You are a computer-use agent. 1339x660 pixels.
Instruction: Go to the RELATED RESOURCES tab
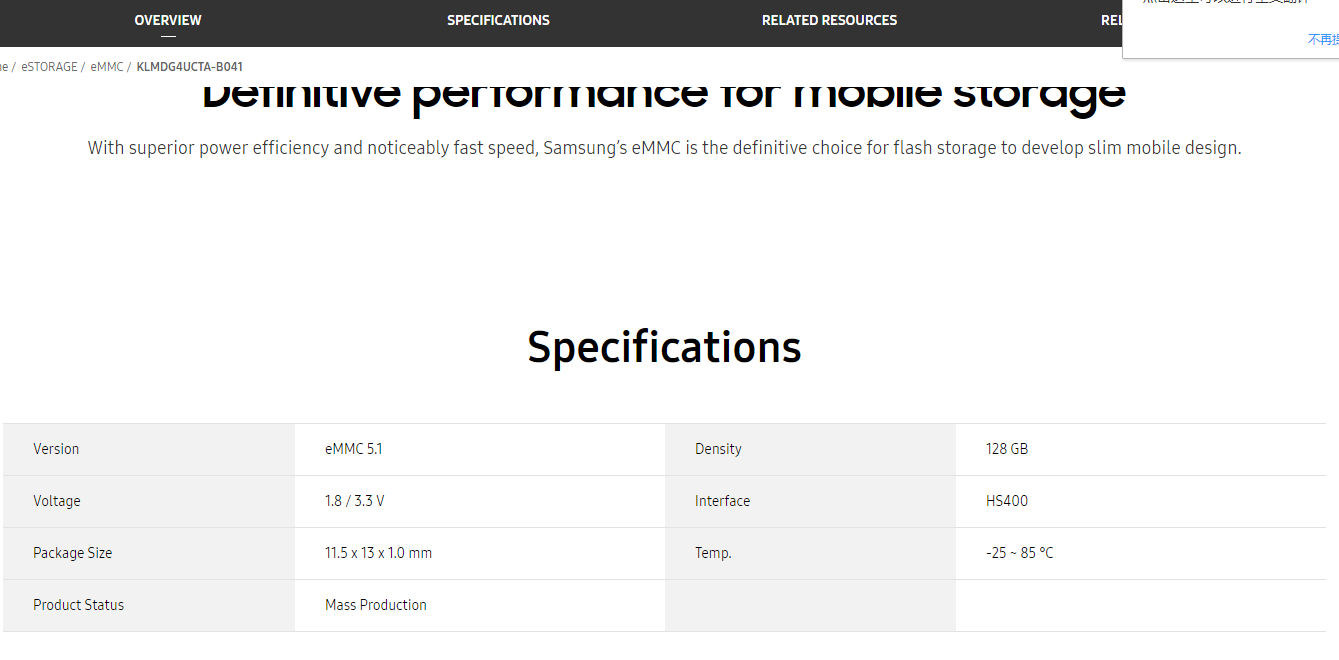coord(829,20)
